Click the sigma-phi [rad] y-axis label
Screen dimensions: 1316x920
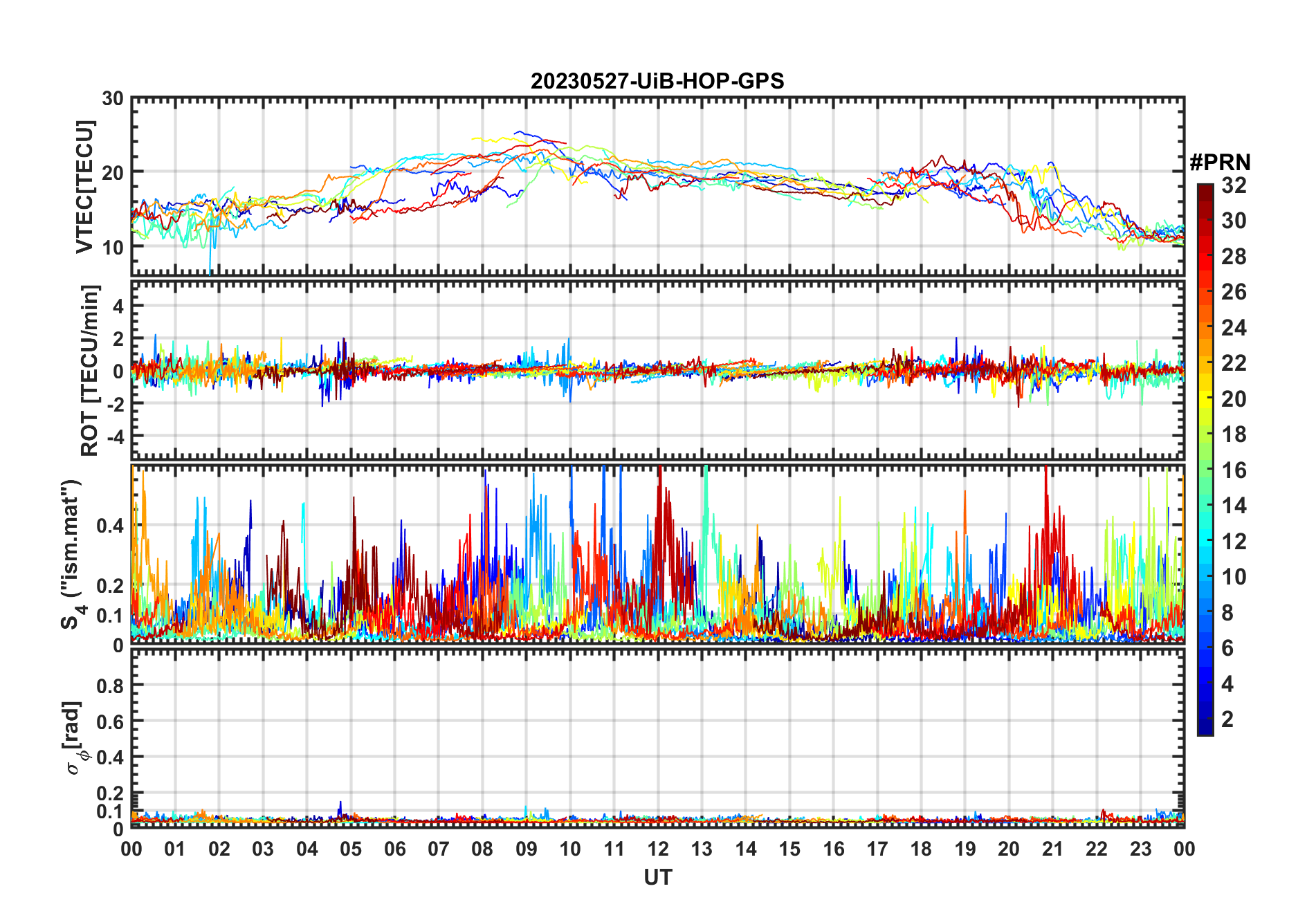pyautogui.click(x=73, y=737)
